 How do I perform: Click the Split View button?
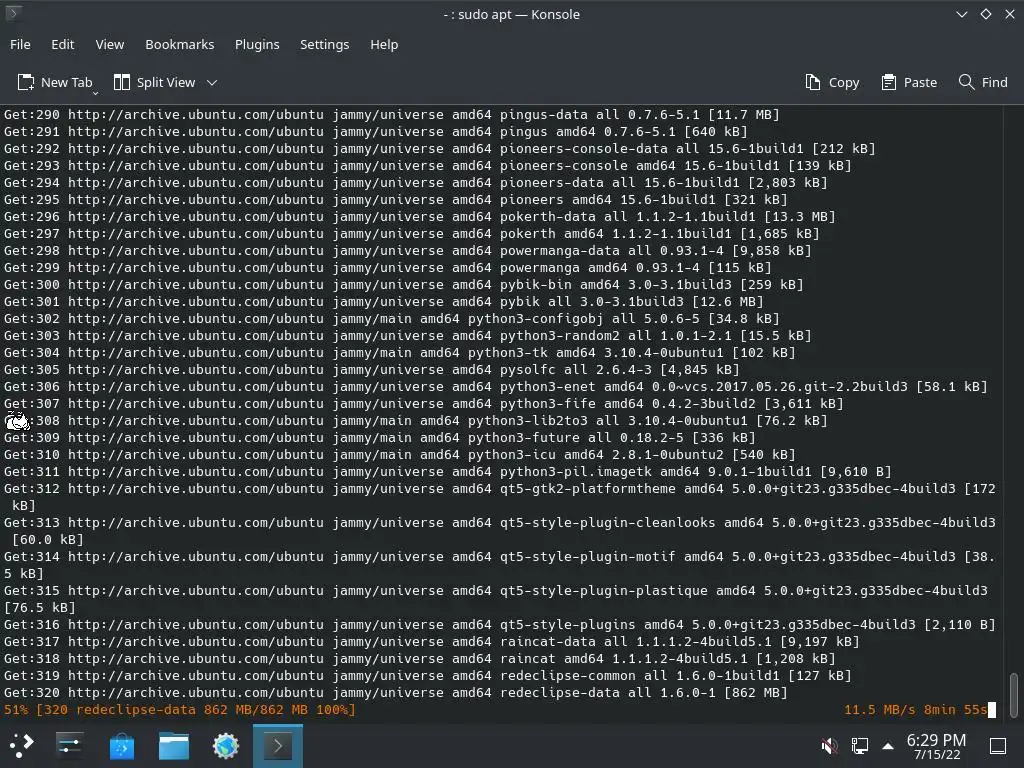pyautogui.click(x=155, y=82)
